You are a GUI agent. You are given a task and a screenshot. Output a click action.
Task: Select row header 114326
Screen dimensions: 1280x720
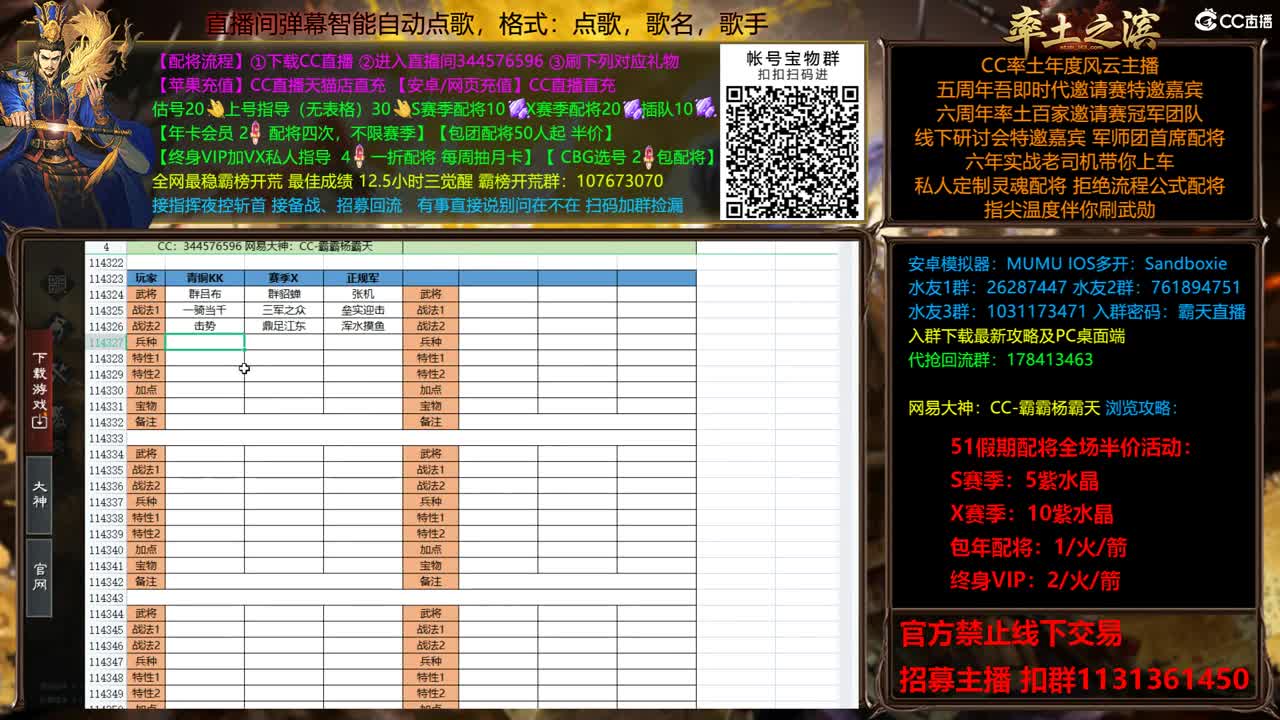[x=105, y=326]
